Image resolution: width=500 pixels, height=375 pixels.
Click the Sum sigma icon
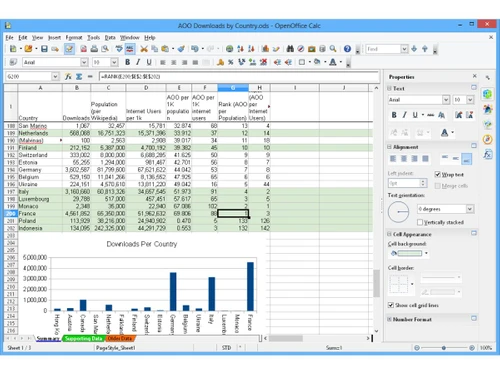[79, 77]
